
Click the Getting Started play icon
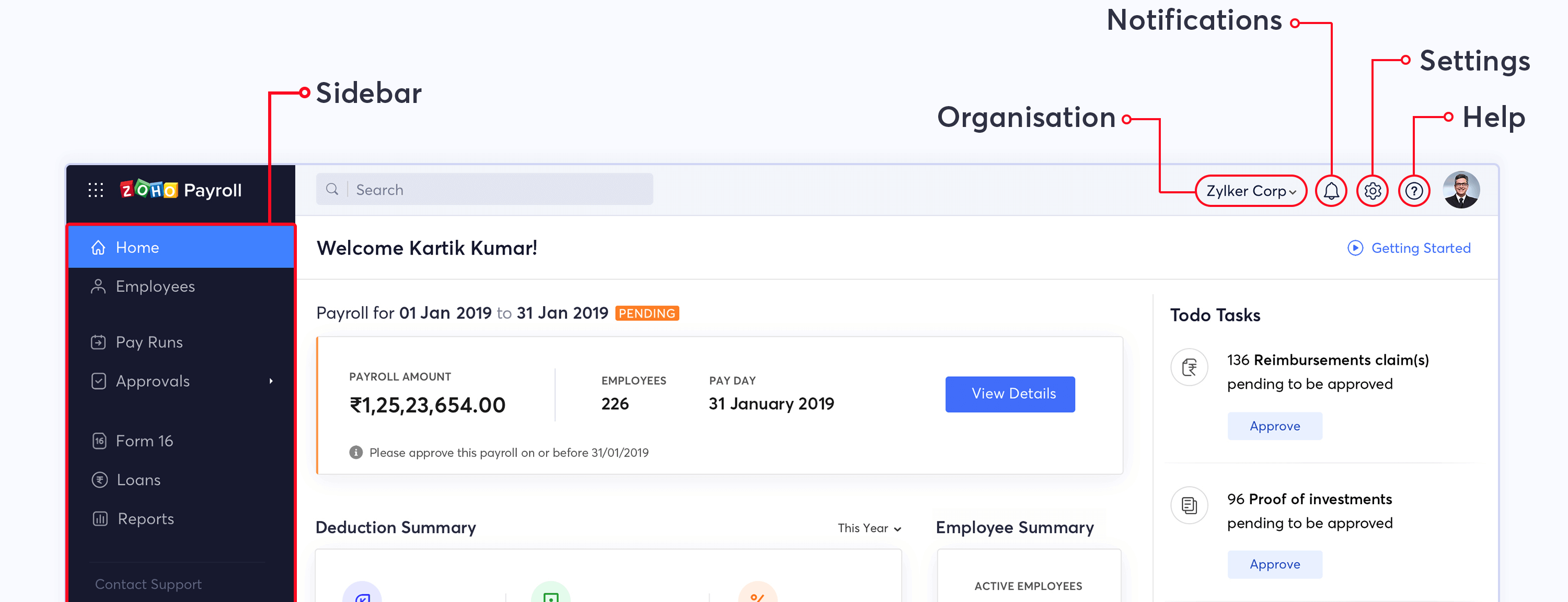pos(1355,248)
